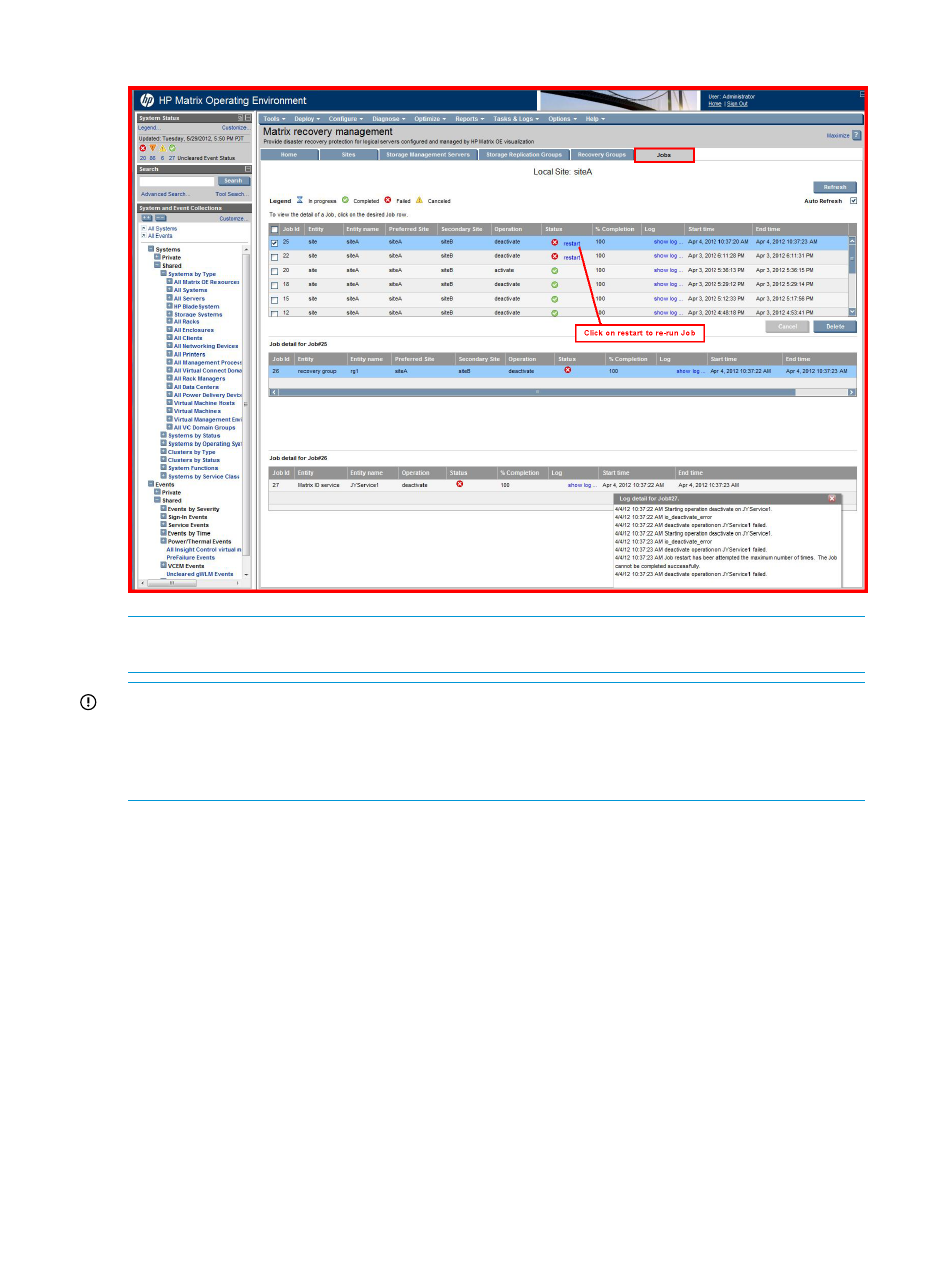Click the failed status icon for job 22
952x1268 pixels.
555,256
